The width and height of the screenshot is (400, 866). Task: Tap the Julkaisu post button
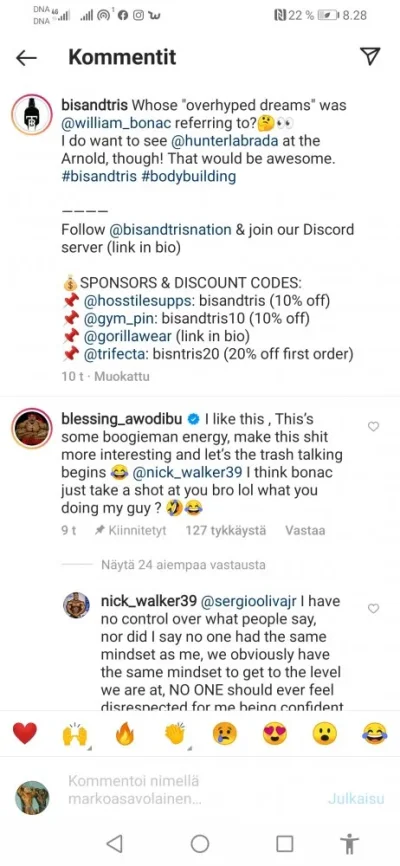[356, 799]
